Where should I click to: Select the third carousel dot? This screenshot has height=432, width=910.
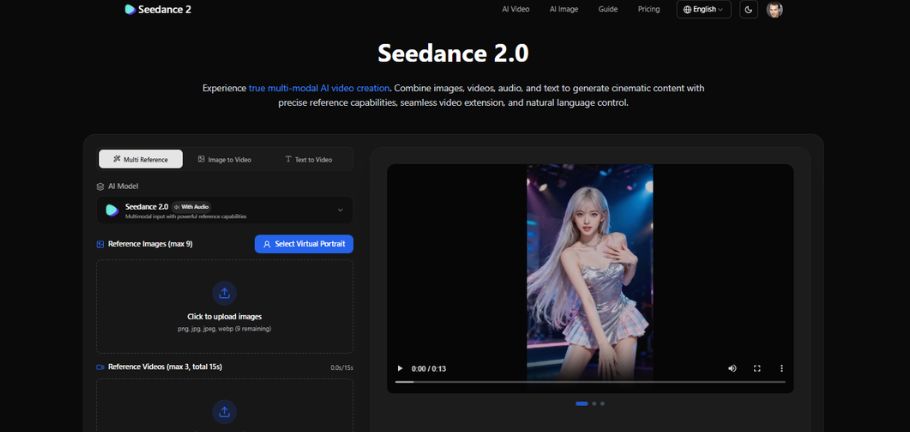point(602,404)
